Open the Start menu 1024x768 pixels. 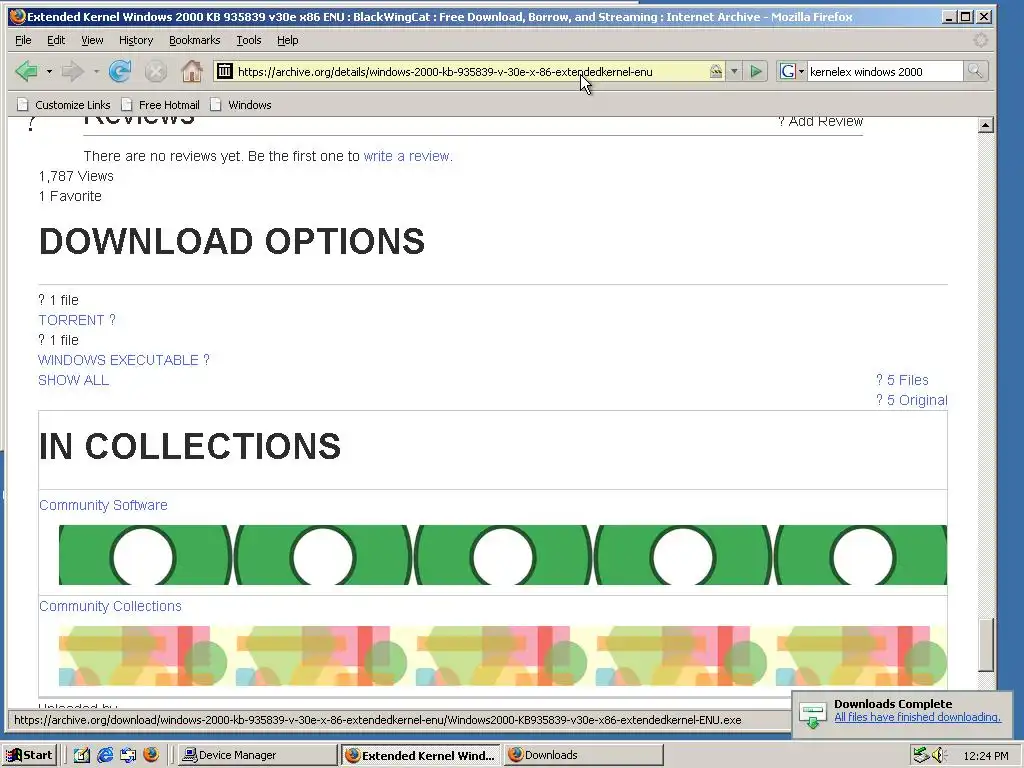click(x=31, y=755)
